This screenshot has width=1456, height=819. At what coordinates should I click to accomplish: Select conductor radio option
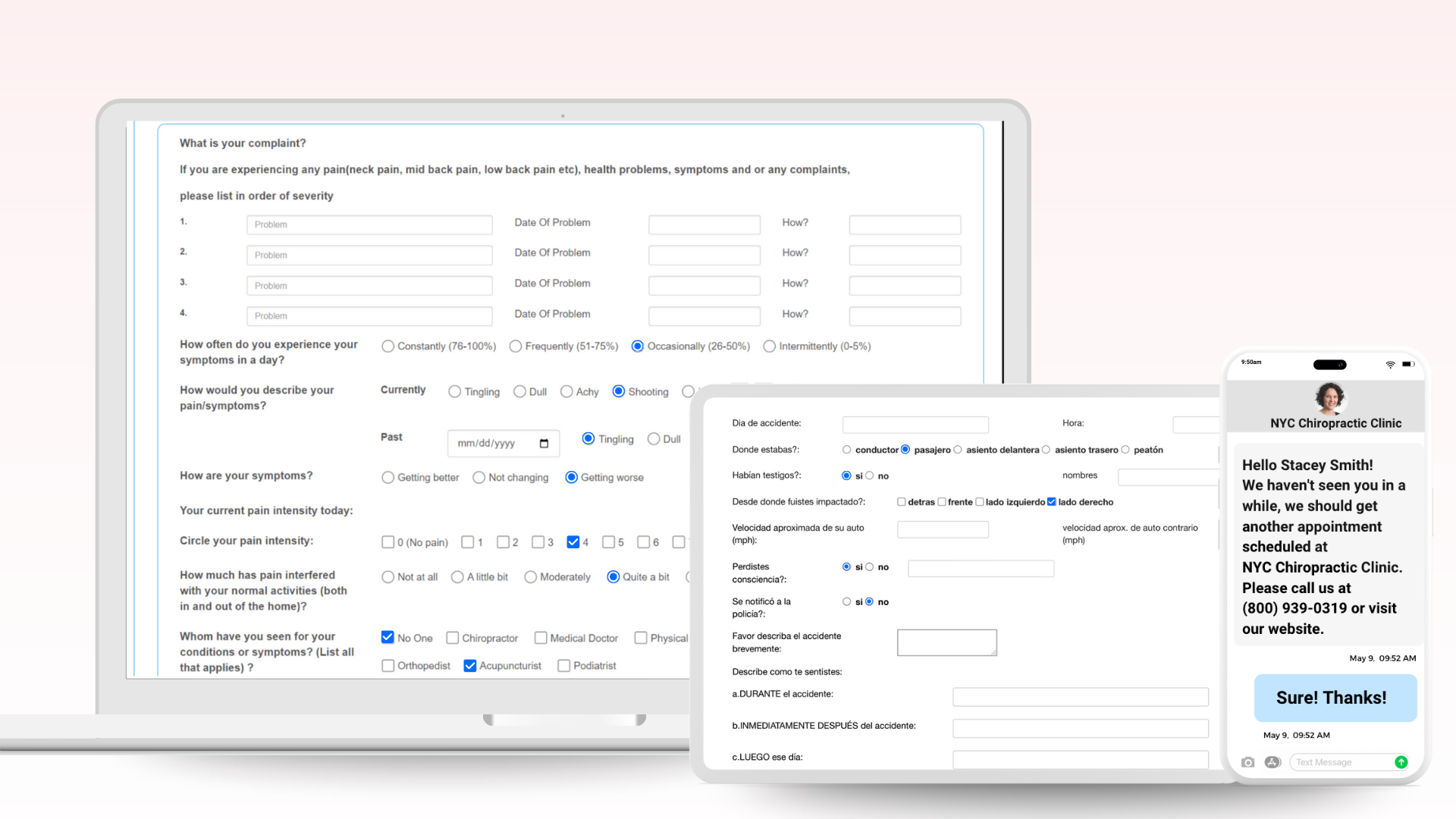click(x=846, y=450)
